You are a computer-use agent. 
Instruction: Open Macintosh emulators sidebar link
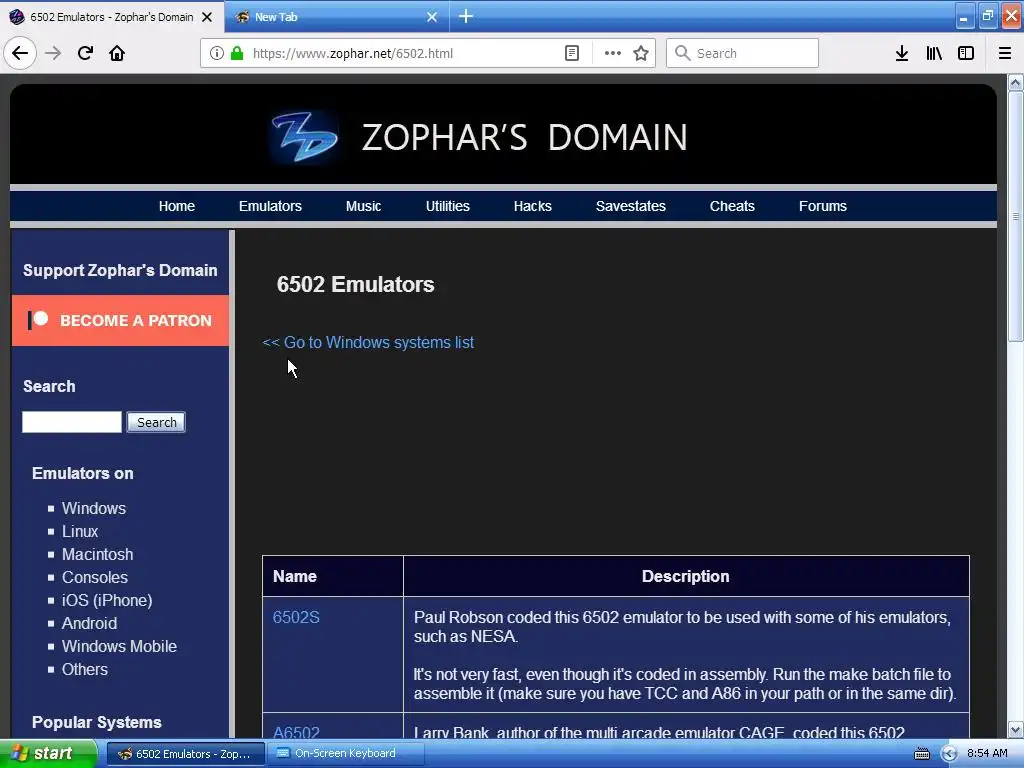click(x=97, y=554)
